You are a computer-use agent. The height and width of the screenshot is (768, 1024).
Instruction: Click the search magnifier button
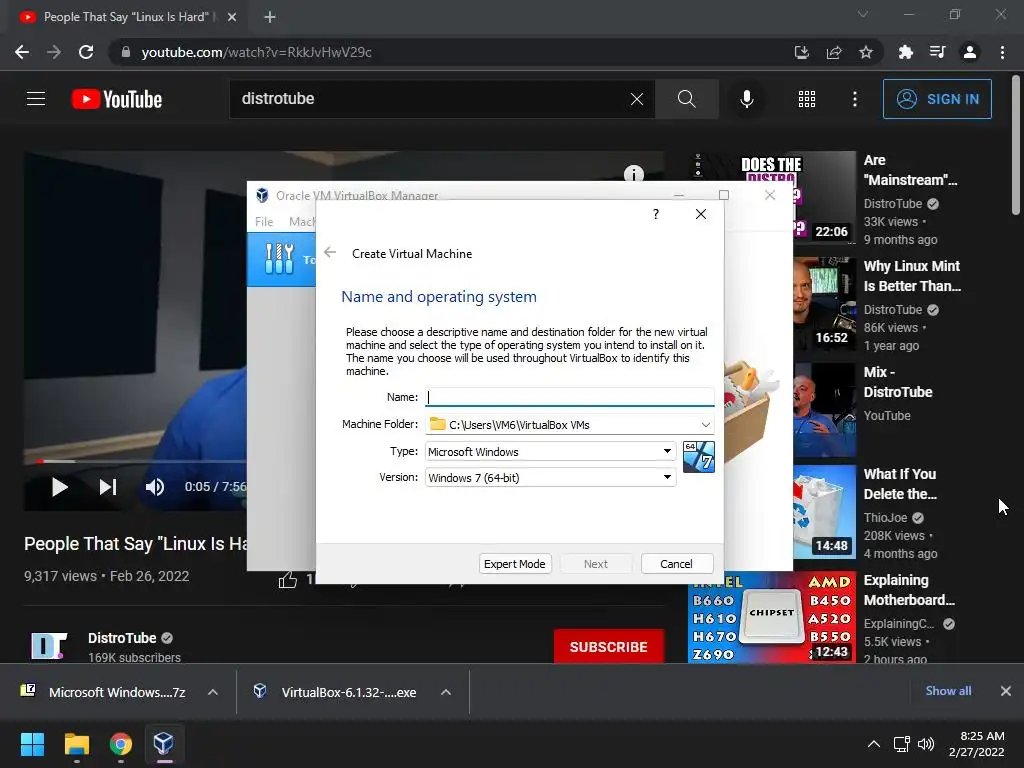[x=687, y=99]
